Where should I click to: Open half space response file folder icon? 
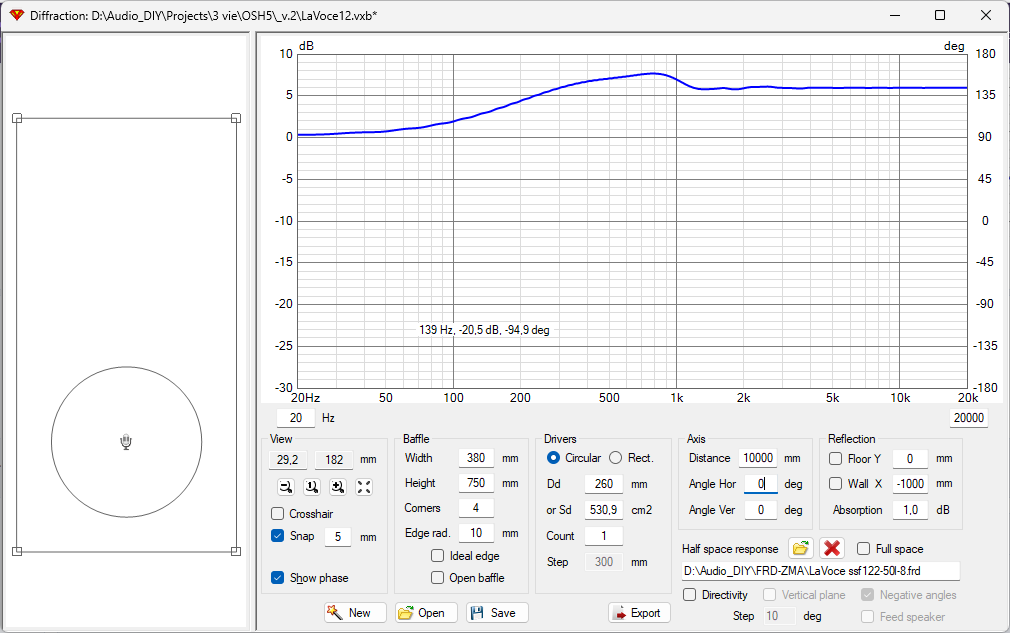(801, 549)
